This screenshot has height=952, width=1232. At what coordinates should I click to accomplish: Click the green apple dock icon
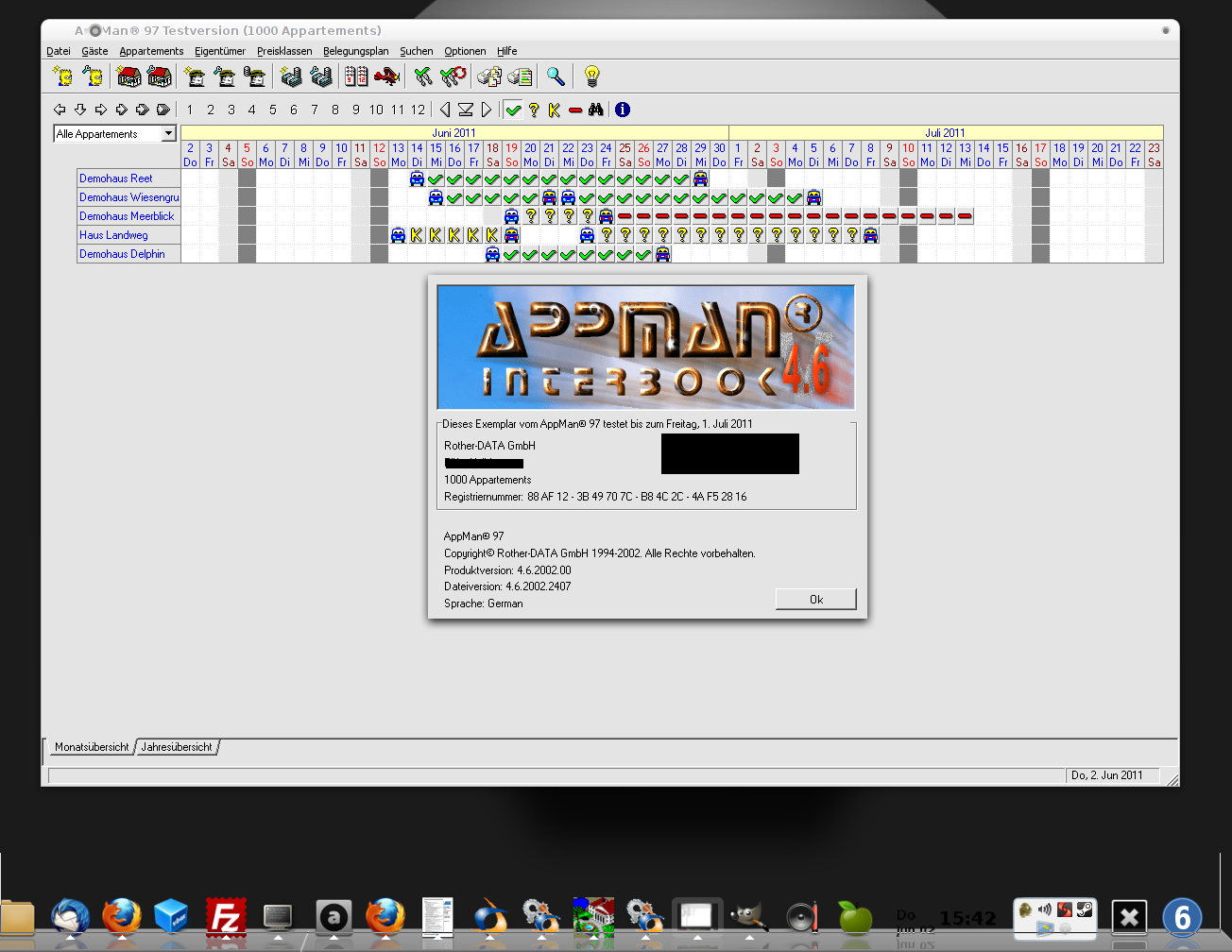[x=855, y=917]
